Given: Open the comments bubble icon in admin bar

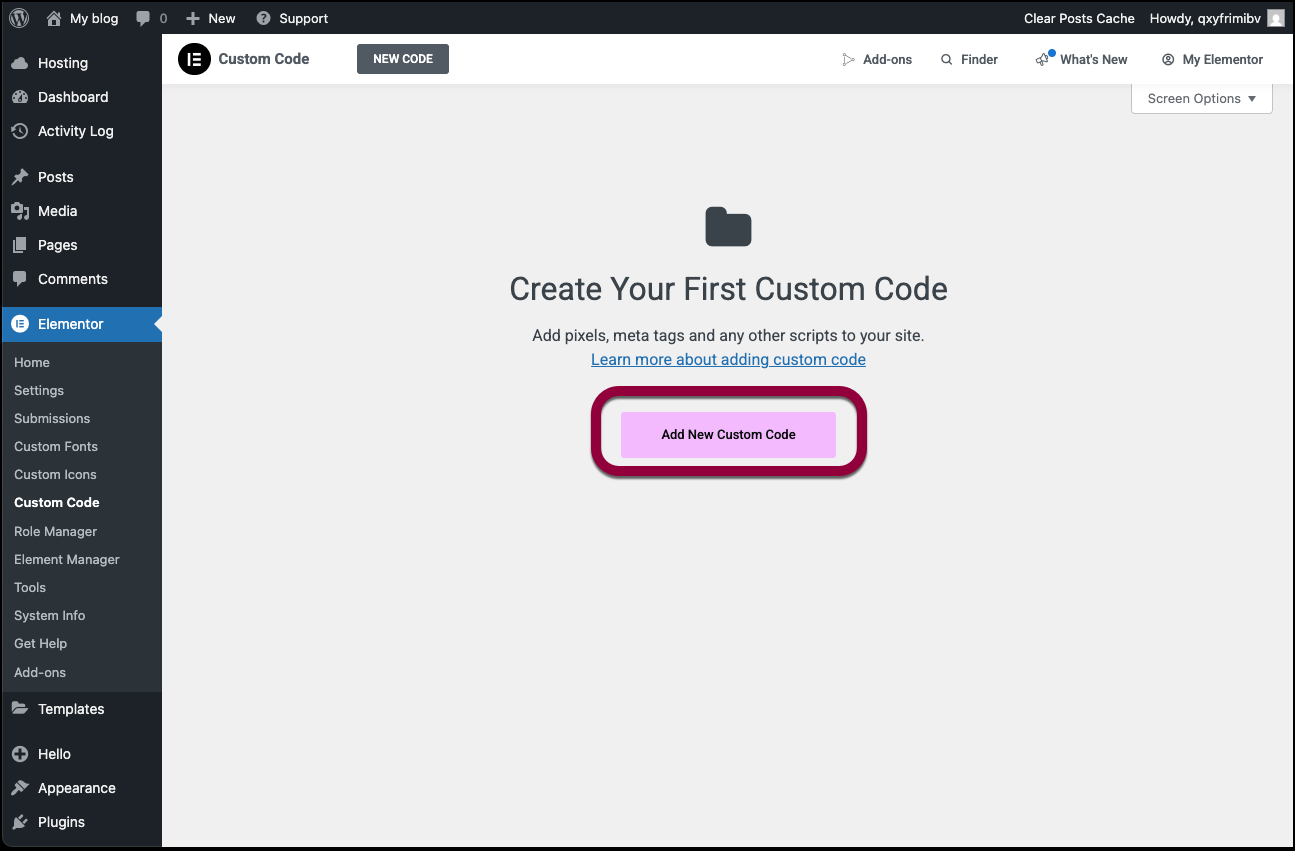Looking at the screenshot, I should click(144, 18).
